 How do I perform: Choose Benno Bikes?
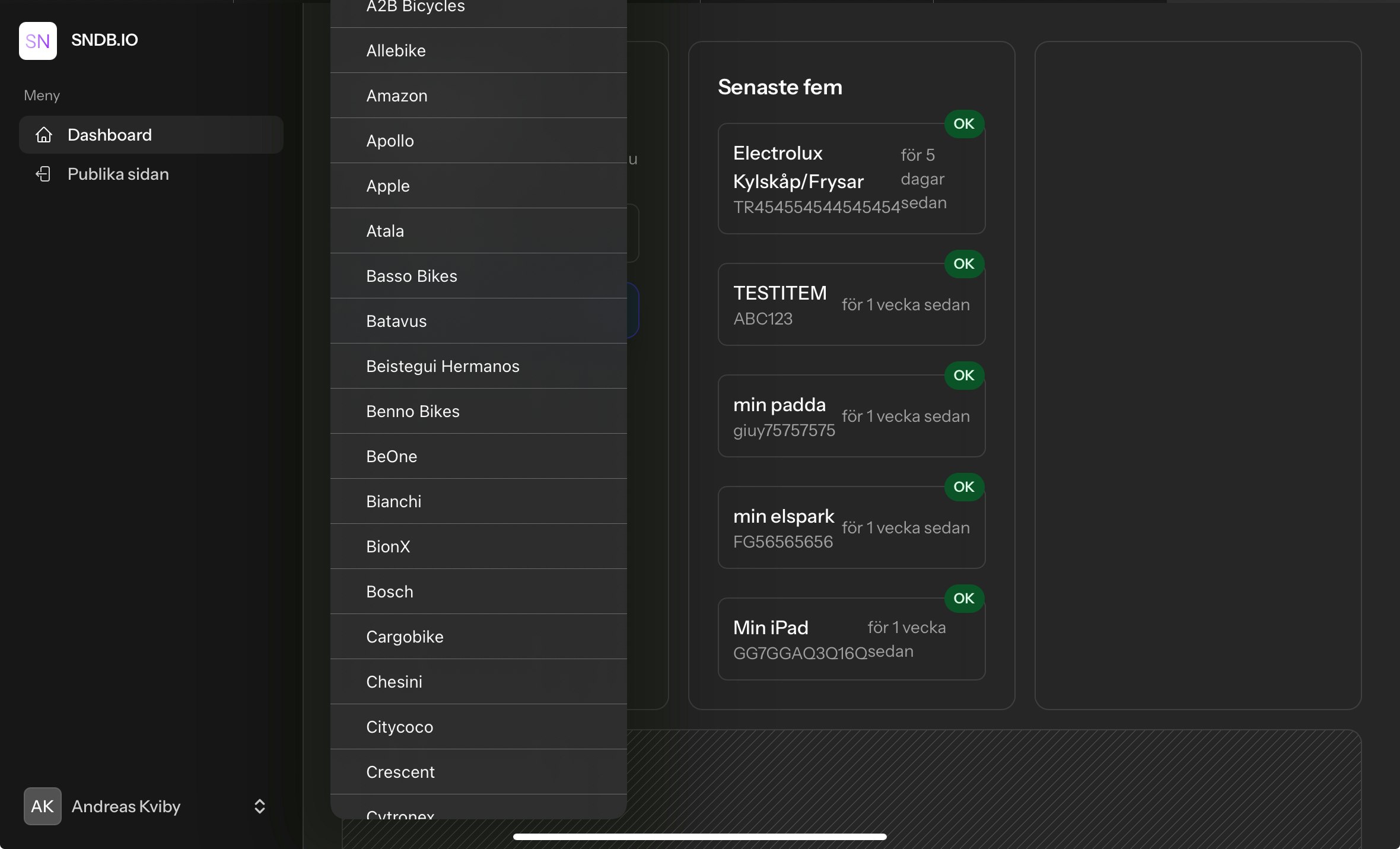[x=479, y=411]
